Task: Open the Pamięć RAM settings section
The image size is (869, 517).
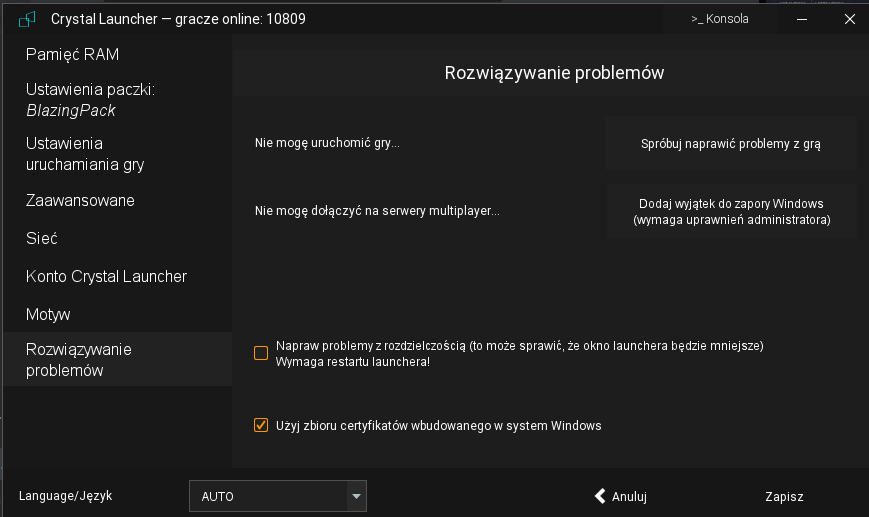Action: [x=72, y=54]
